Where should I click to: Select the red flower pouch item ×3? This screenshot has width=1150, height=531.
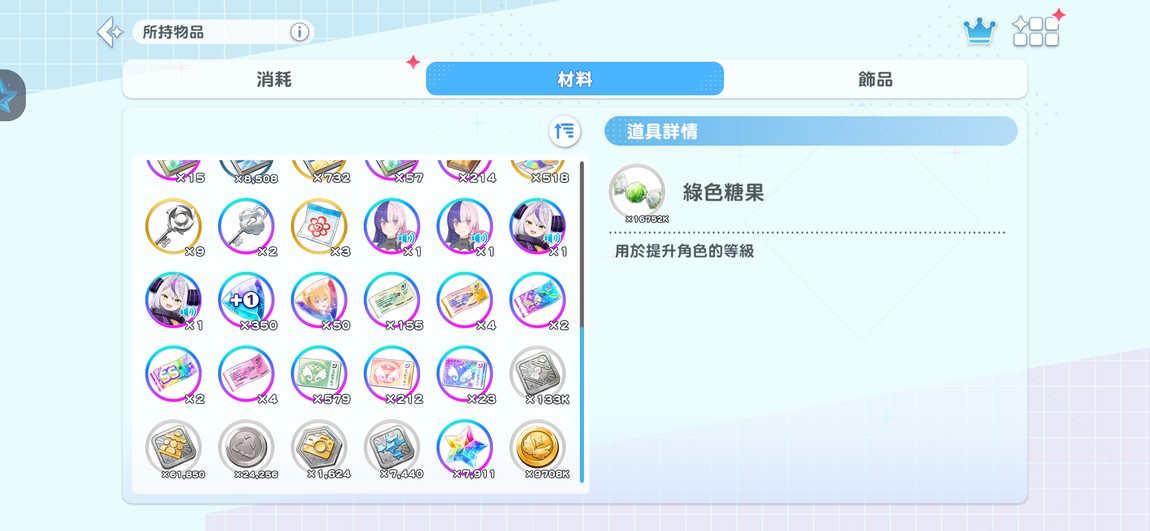pyautogui.click(x=318, y=227)
